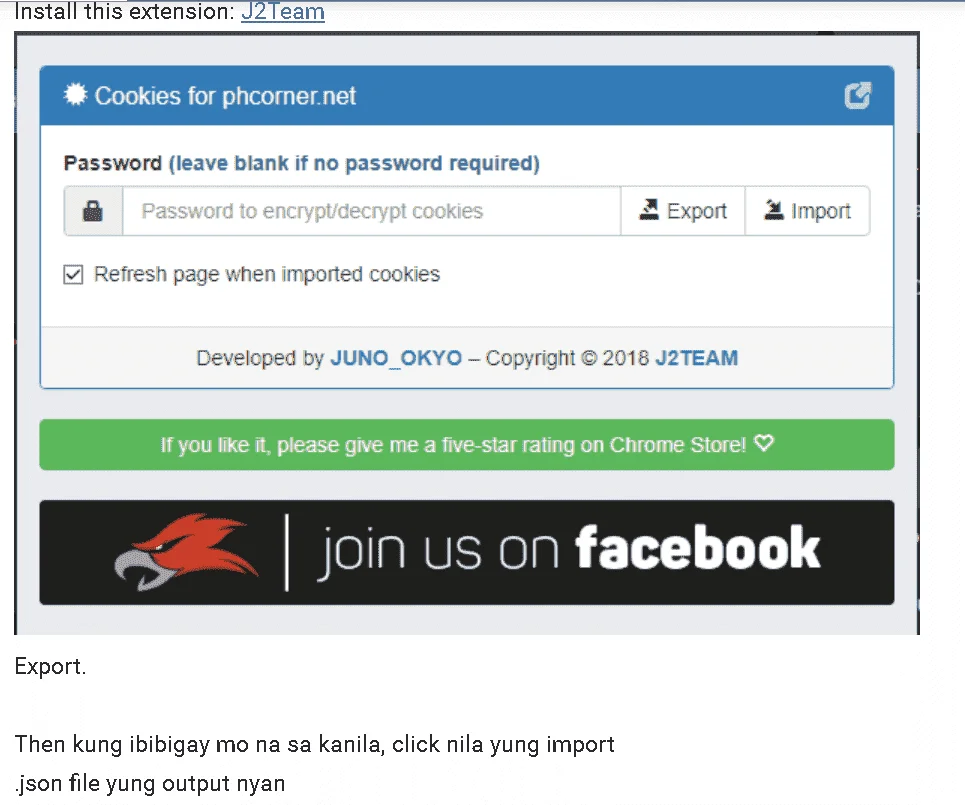Click the import arrow icon
Image resolution: width=965 pixels, height=805 pixels.
[774, 209]
